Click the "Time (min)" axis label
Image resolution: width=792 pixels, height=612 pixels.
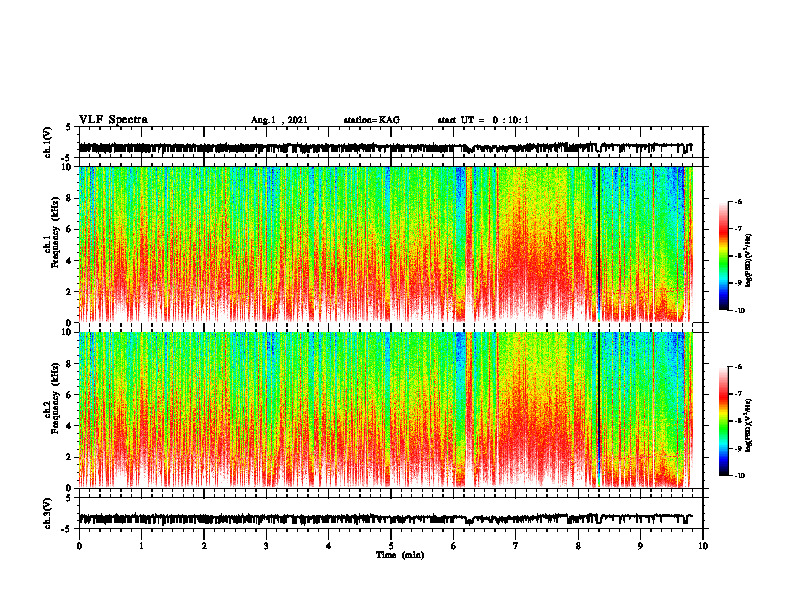pos(400,555)
